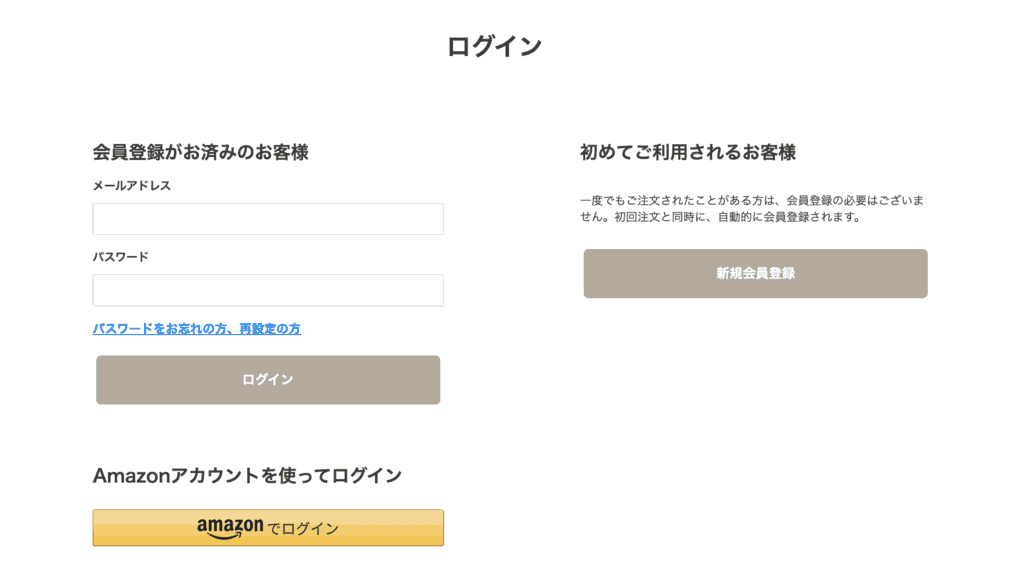Click the Amazonアカウントを使ってログイン heading

point(247,476)
